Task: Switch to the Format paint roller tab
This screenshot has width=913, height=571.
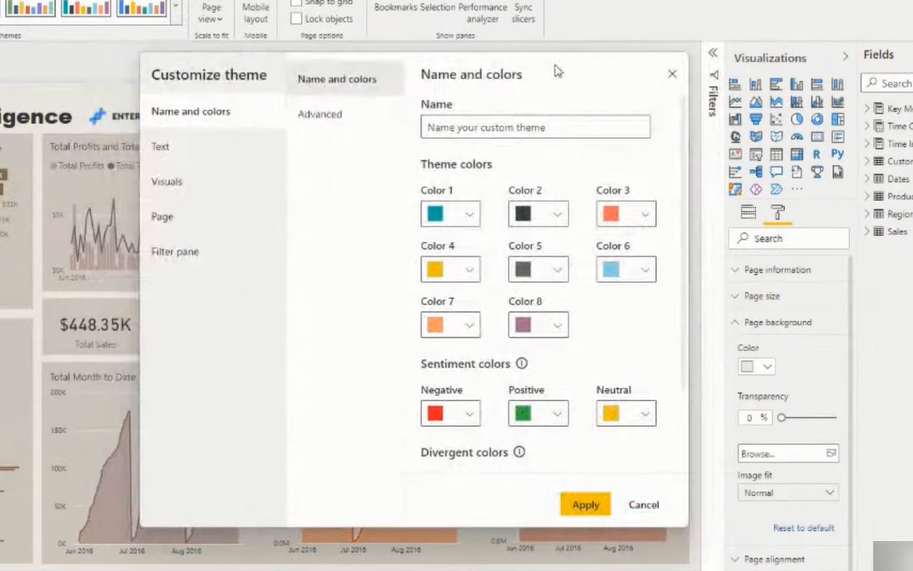Action: tap(777, 212)
